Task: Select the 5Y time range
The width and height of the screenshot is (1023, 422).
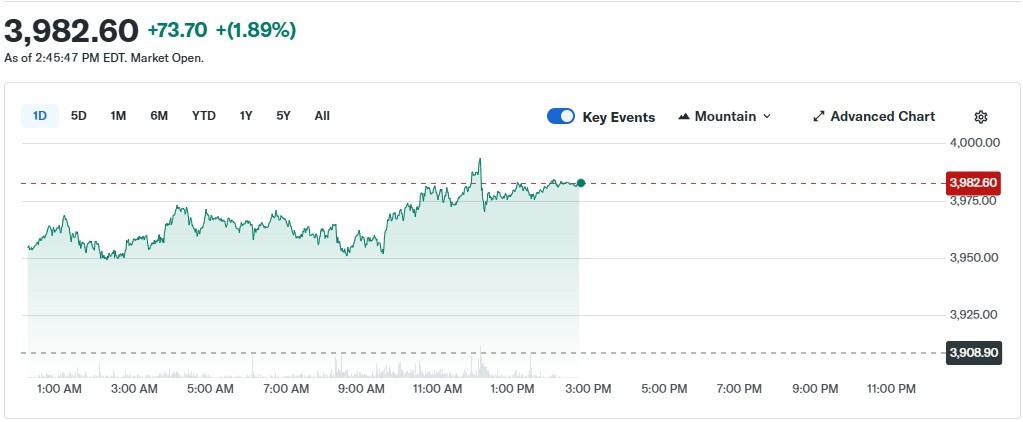Action: point(284,116)
